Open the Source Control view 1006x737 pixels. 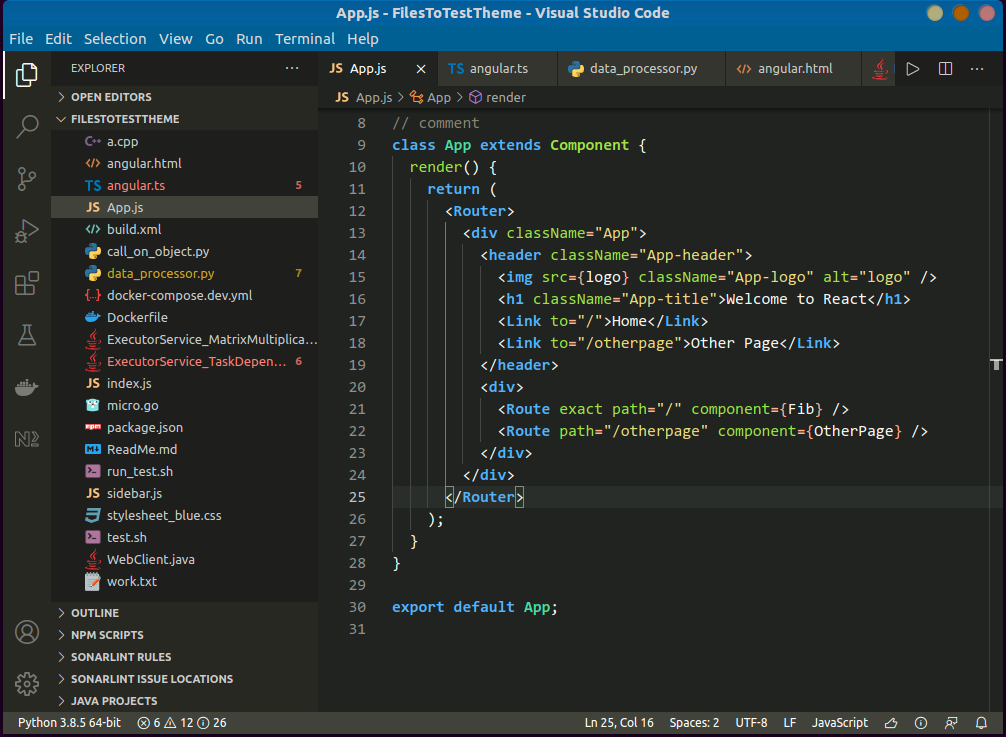coord(26,179)
